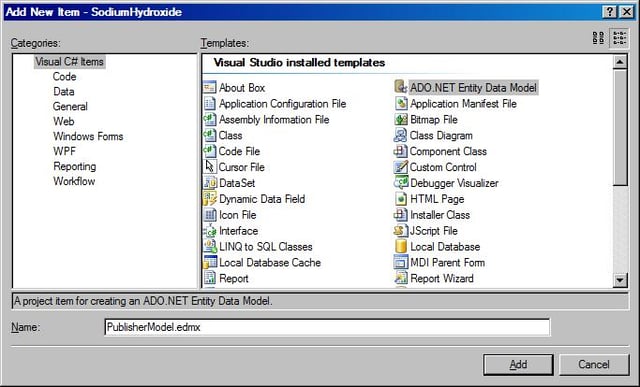Select the Component Class icon

(x=401, y=151)
